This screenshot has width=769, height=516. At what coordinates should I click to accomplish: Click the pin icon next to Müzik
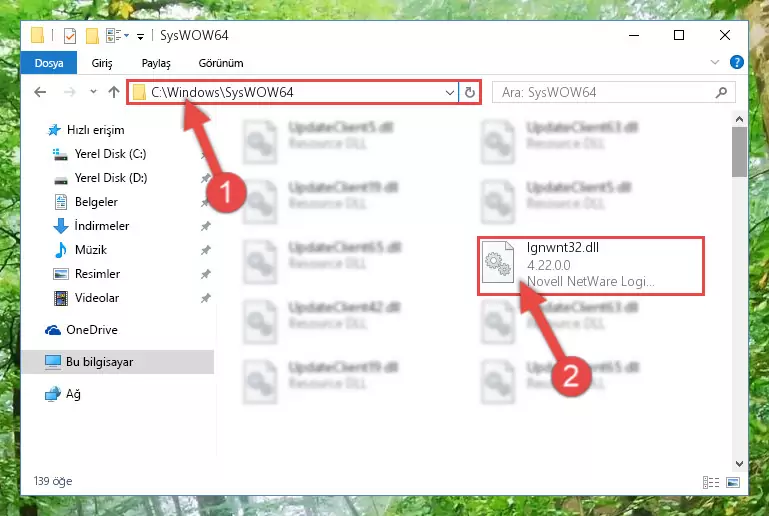[x=205, y=250]
